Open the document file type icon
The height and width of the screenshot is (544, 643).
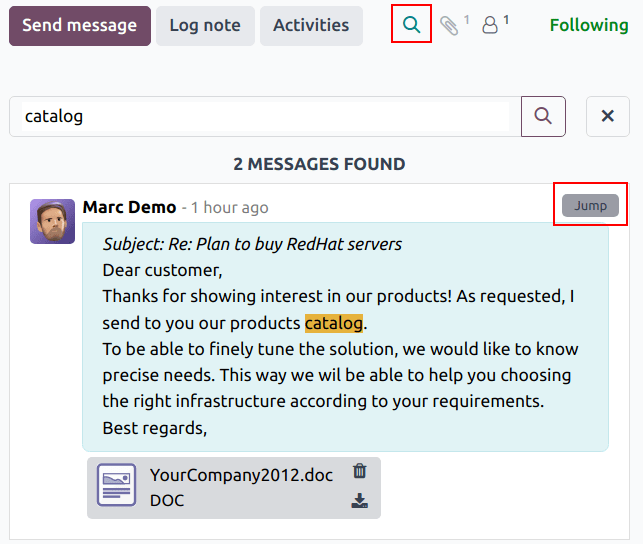[x=117, y=487]
